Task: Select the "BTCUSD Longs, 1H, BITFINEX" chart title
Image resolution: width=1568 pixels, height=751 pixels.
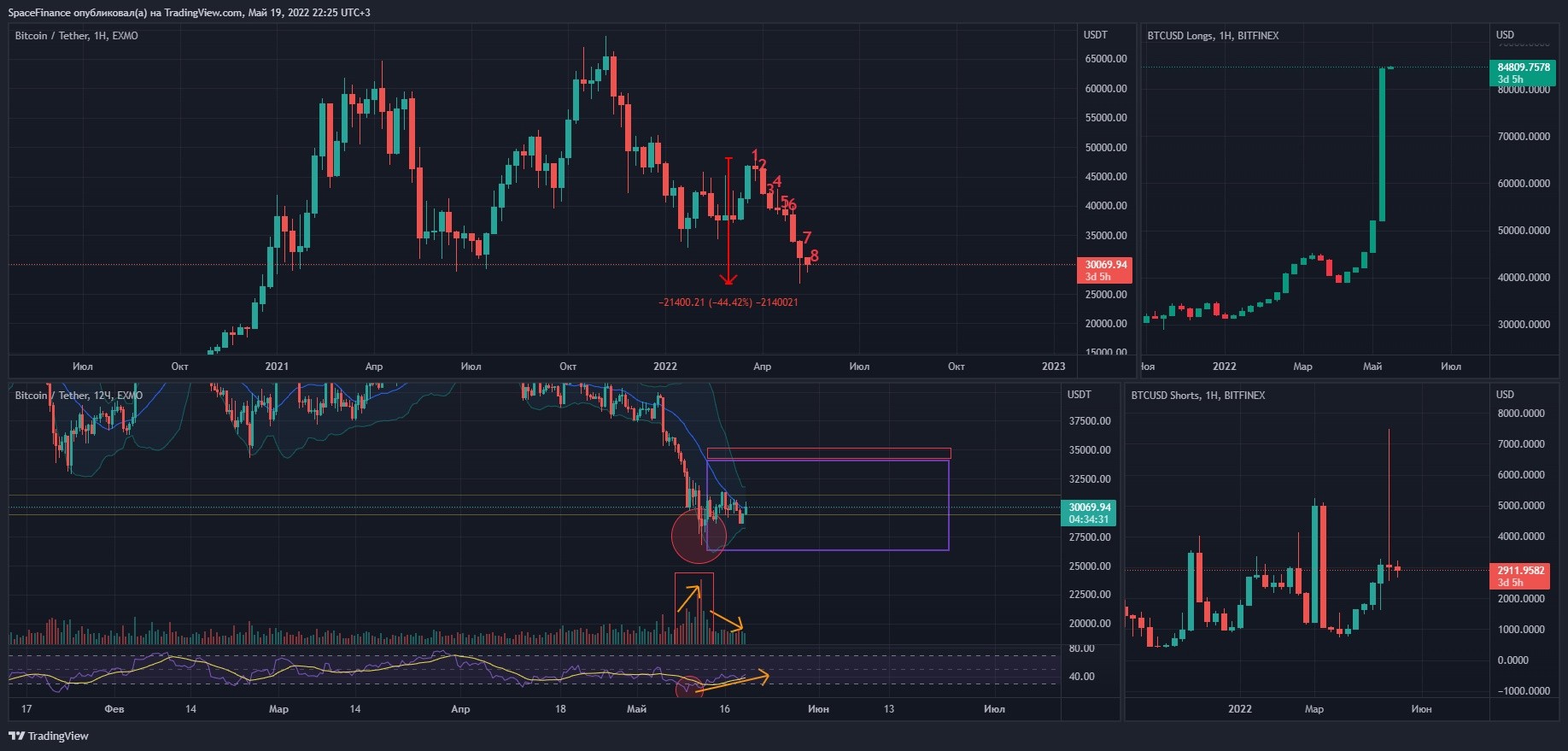Action: [1213, 36]
